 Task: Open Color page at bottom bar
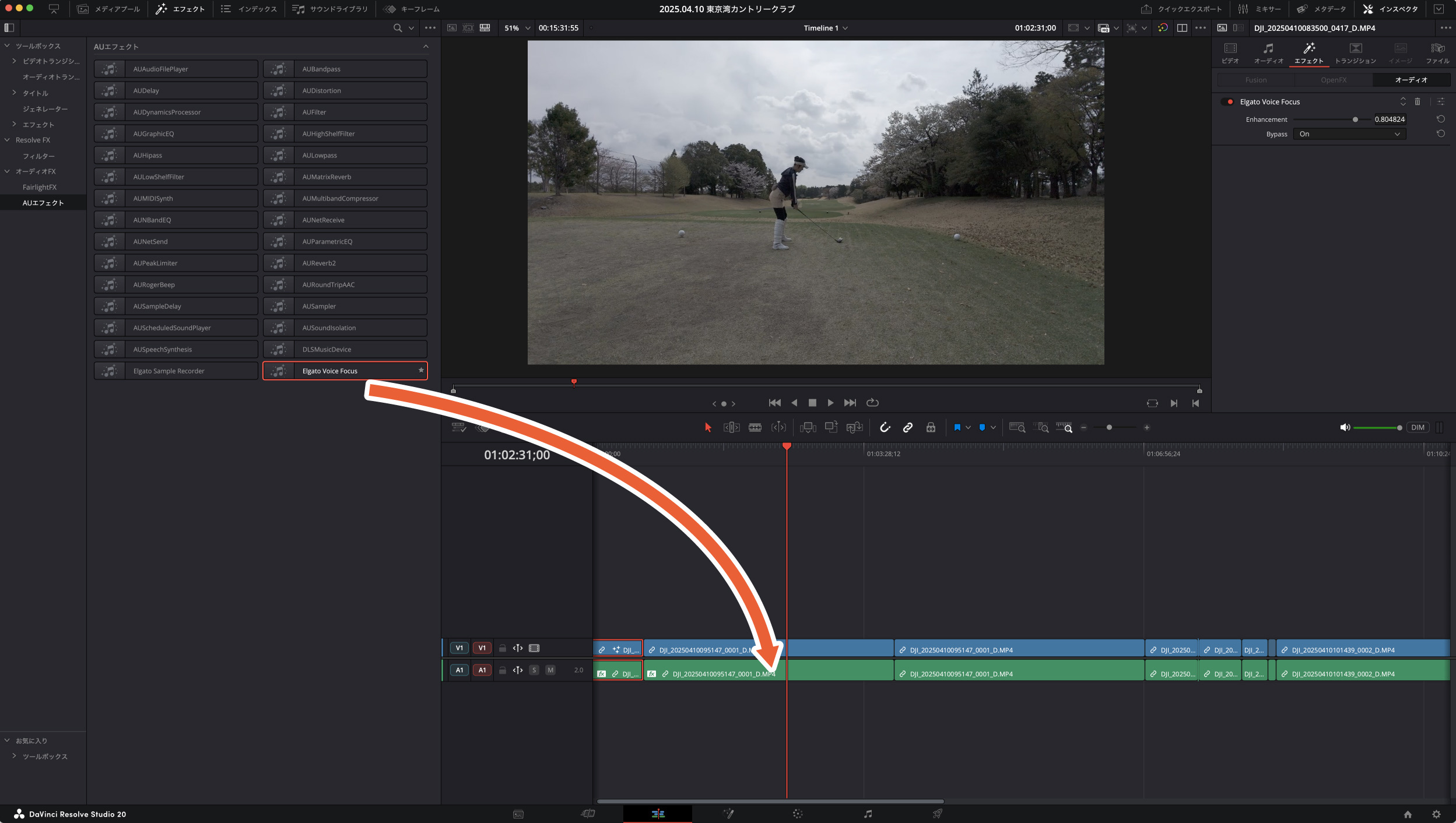(798, 814)
